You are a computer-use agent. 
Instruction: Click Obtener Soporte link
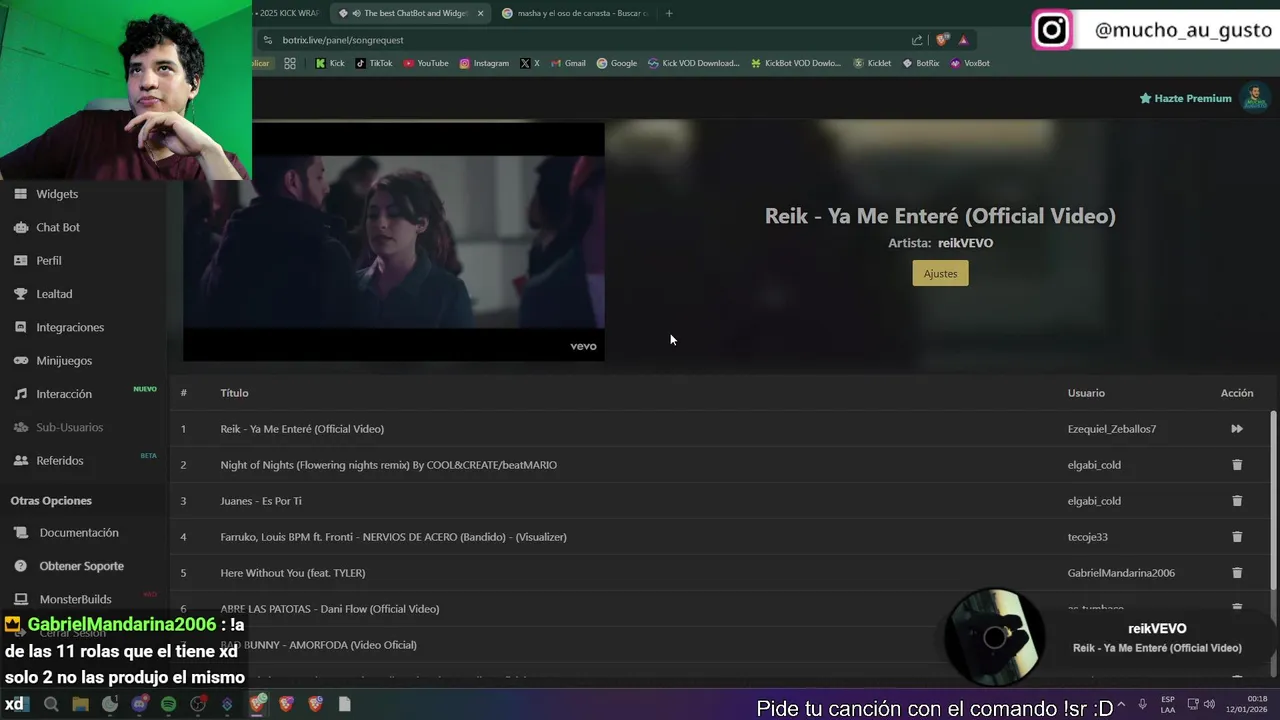coord(81,566)
